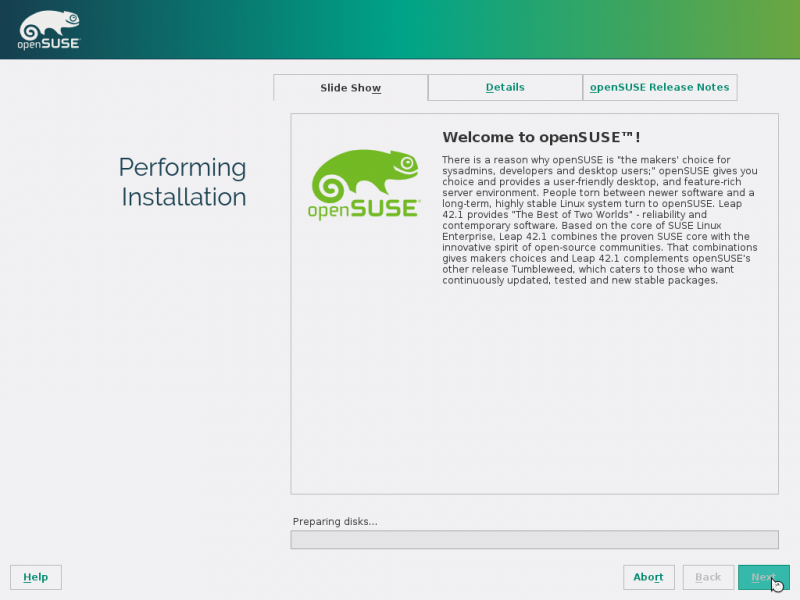This screenshot has height=600, width=800.
Task: Switch to the Slide Show tab
Action: point(350,88)
